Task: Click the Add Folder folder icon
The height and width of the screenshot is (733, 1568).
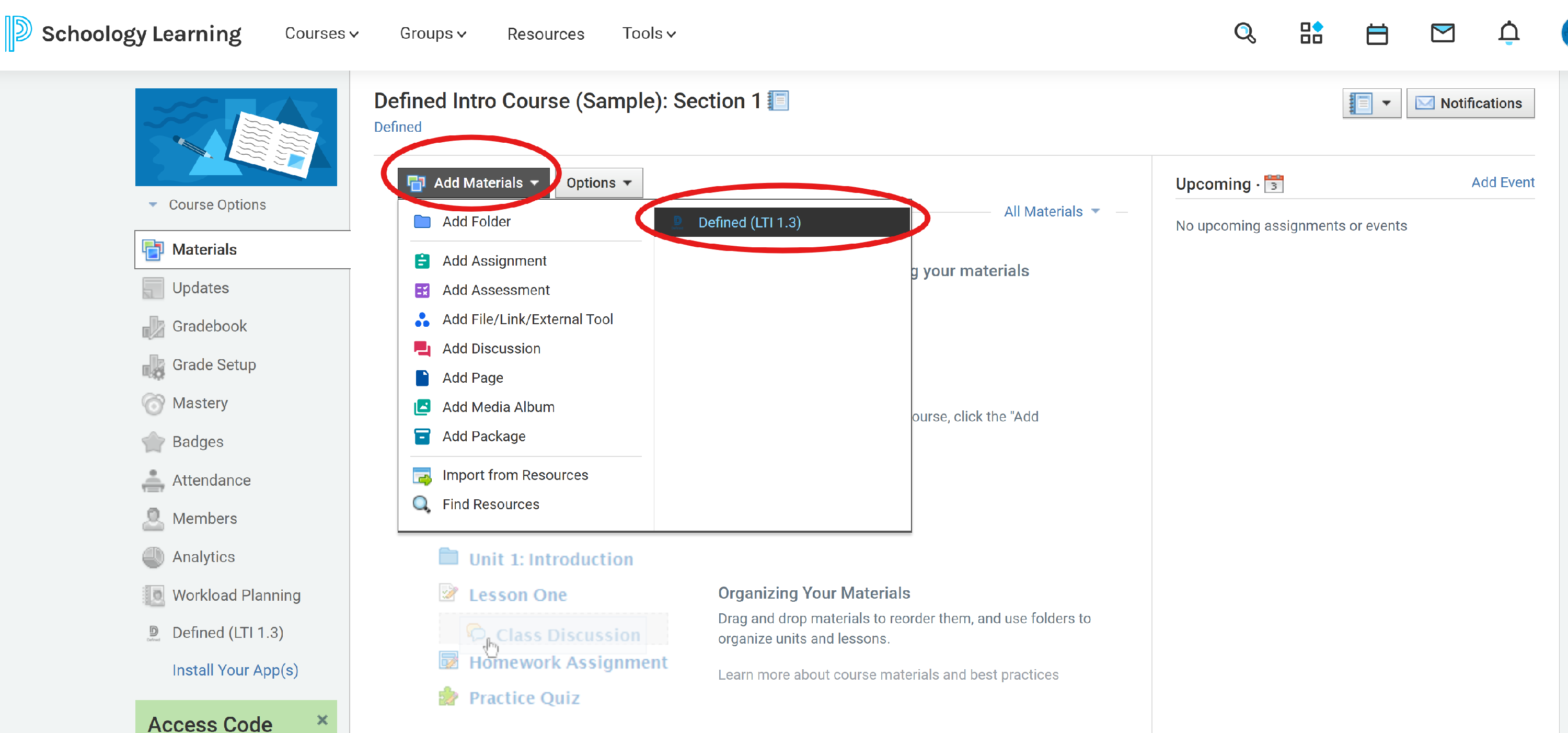Action: tap(422, 222)
